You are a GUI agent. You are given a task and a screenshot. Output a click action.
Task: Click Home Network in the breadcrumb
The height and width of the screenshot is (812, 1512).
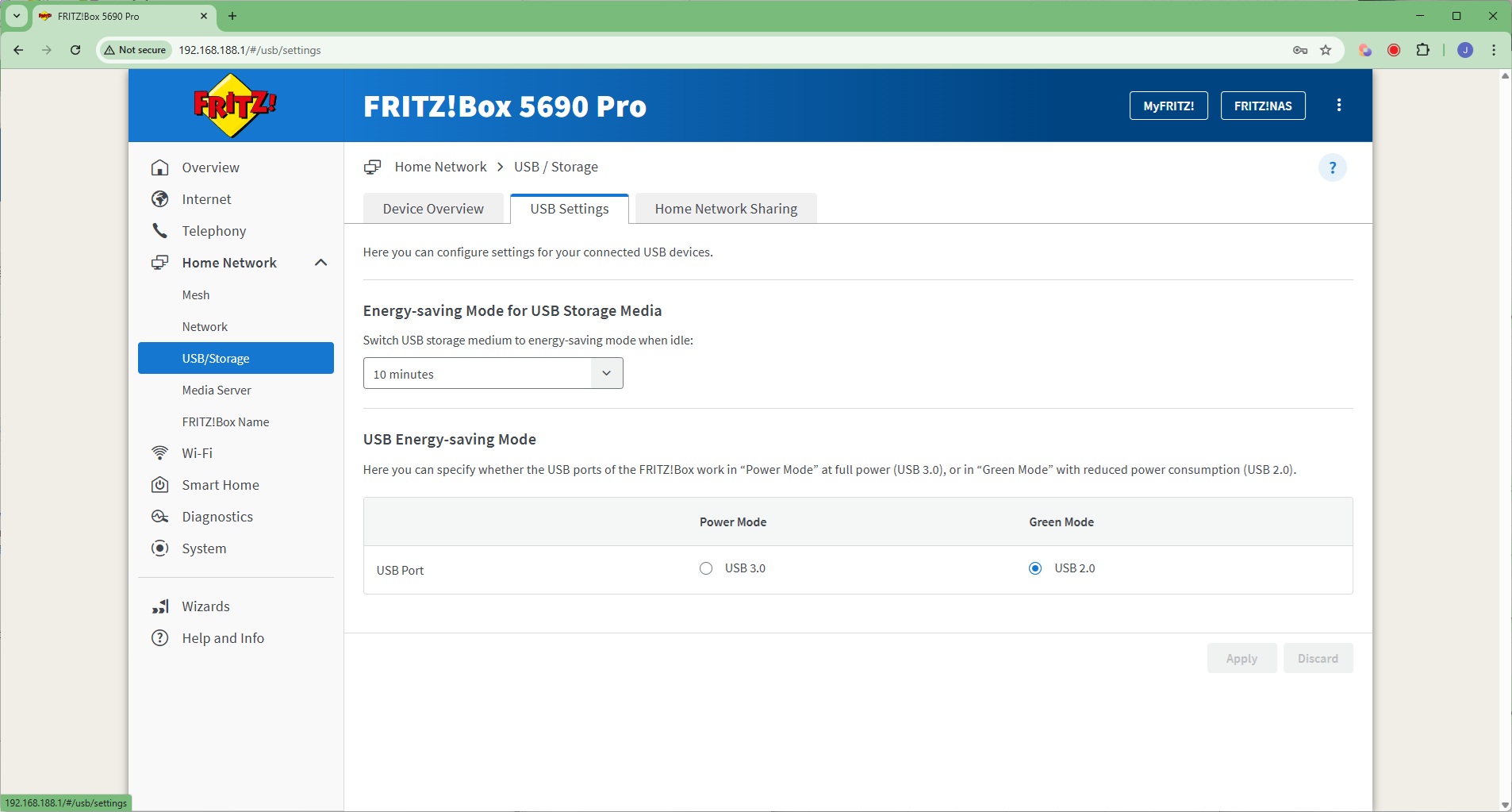[440, 167]
